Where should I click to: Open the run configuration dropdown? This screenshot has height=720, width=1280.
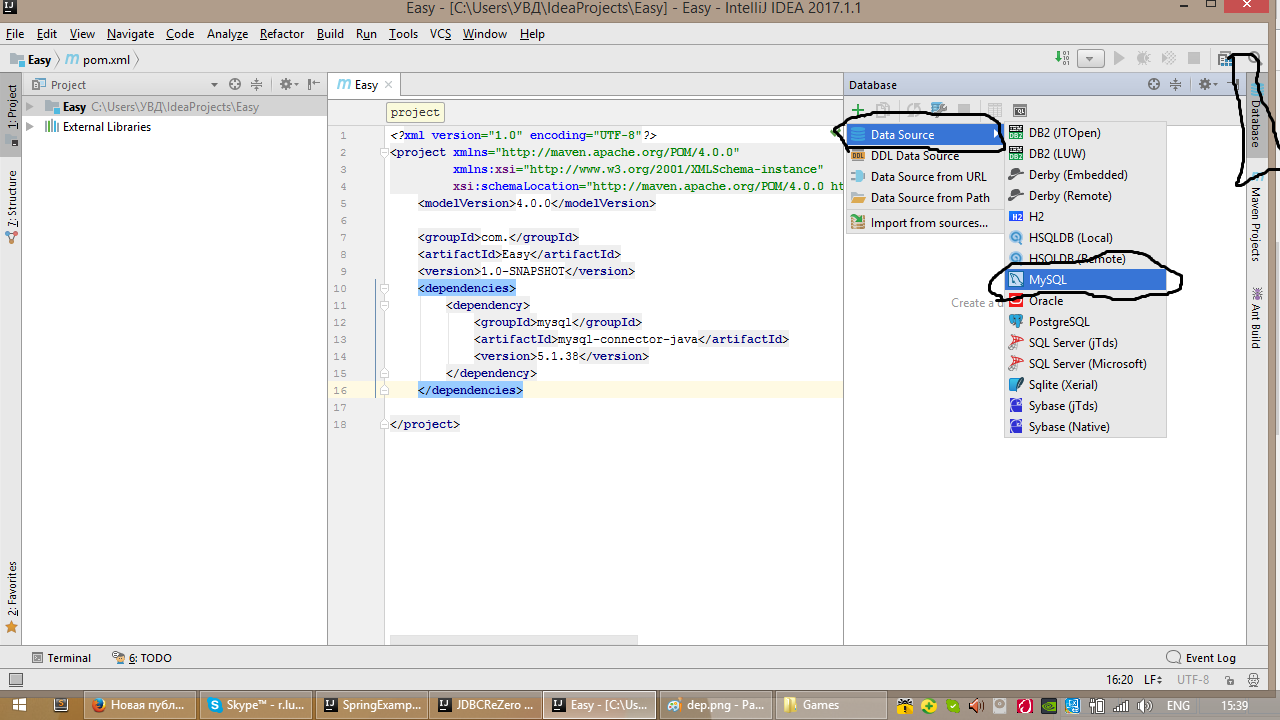pyautogui.click(x=1091, y=59)
